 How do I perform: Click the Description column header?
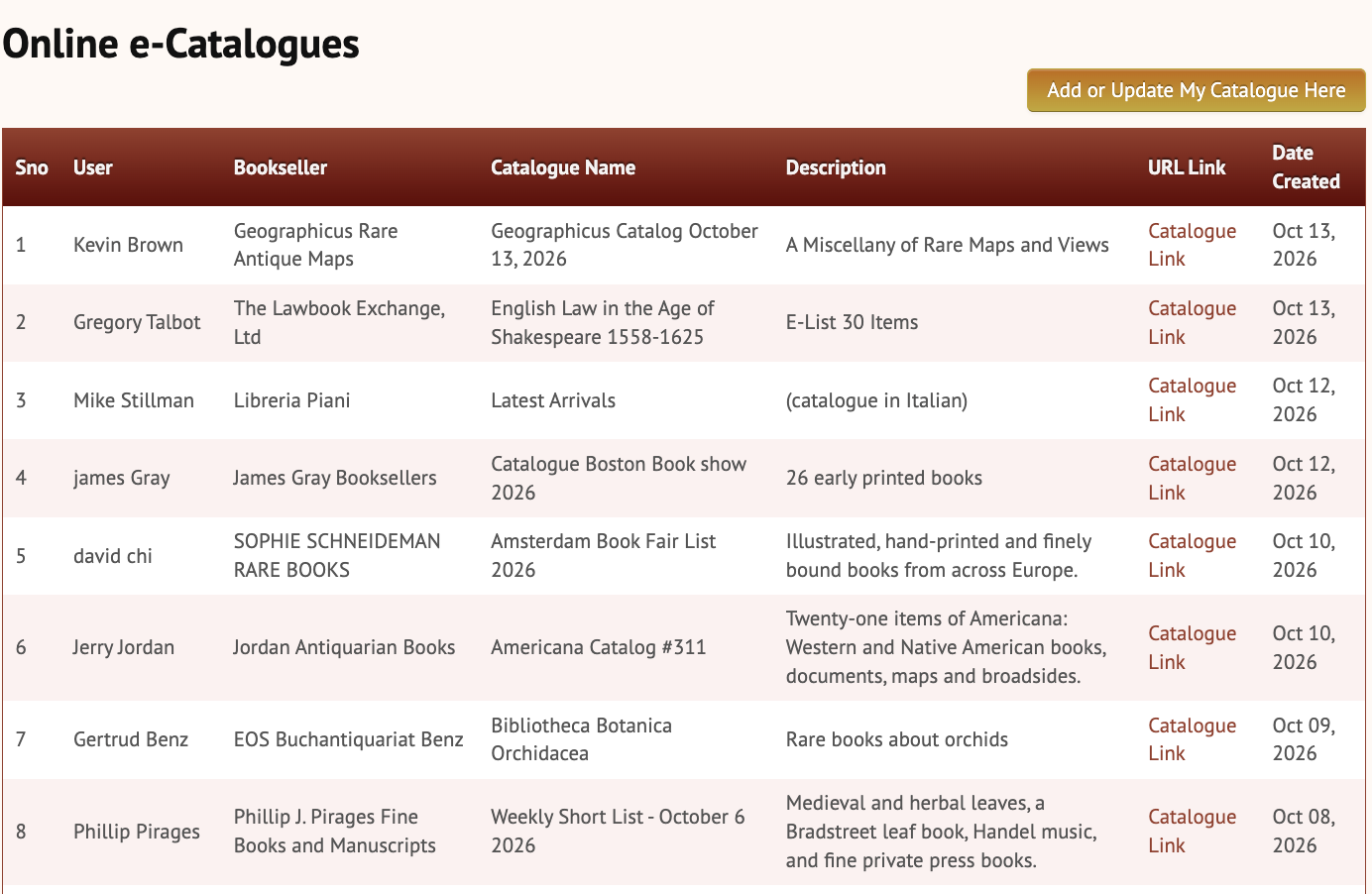(836, 168)
